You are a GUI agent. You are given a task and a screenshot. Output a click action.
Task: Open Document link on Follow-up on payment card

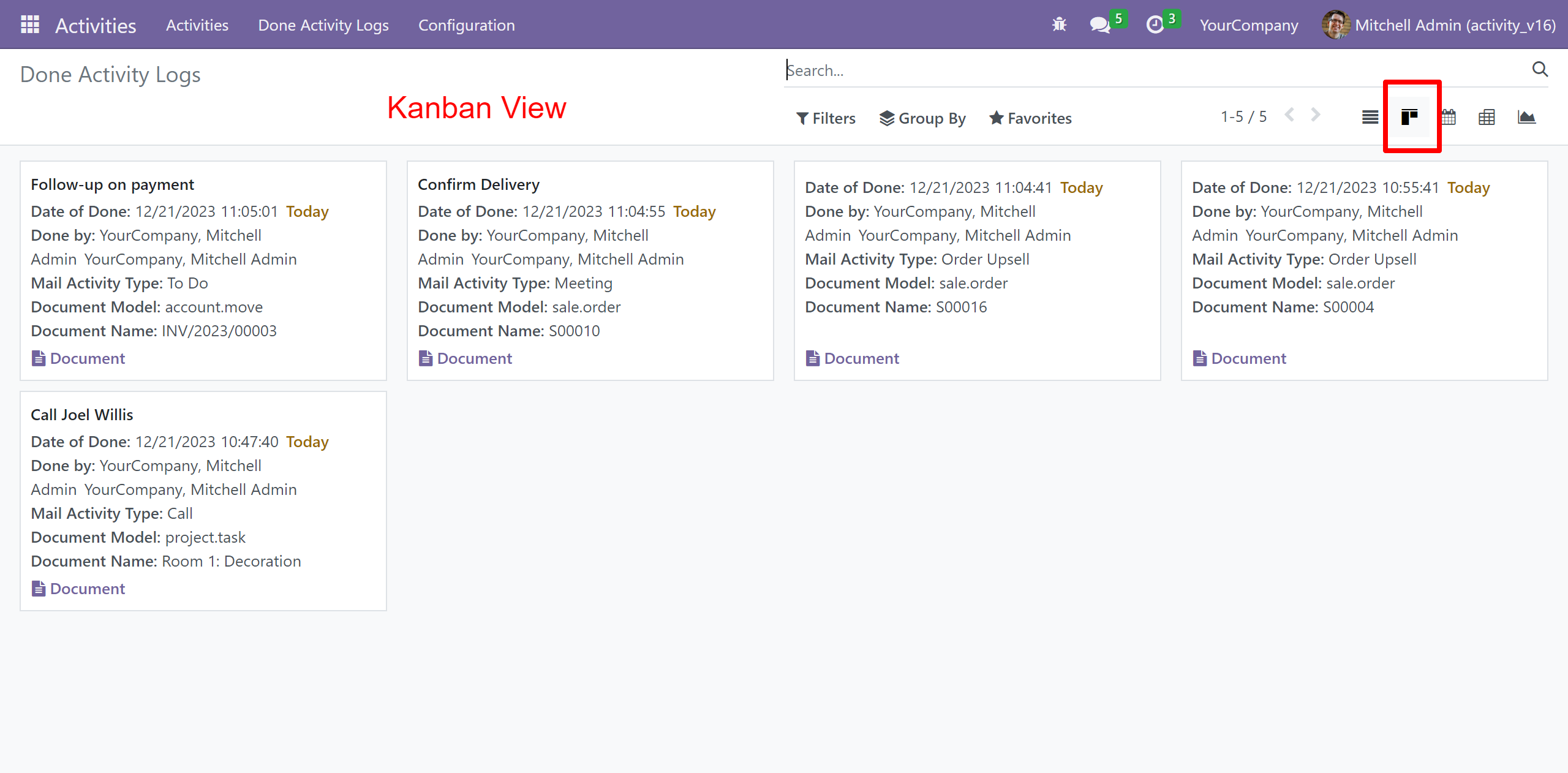click(78, 358)
